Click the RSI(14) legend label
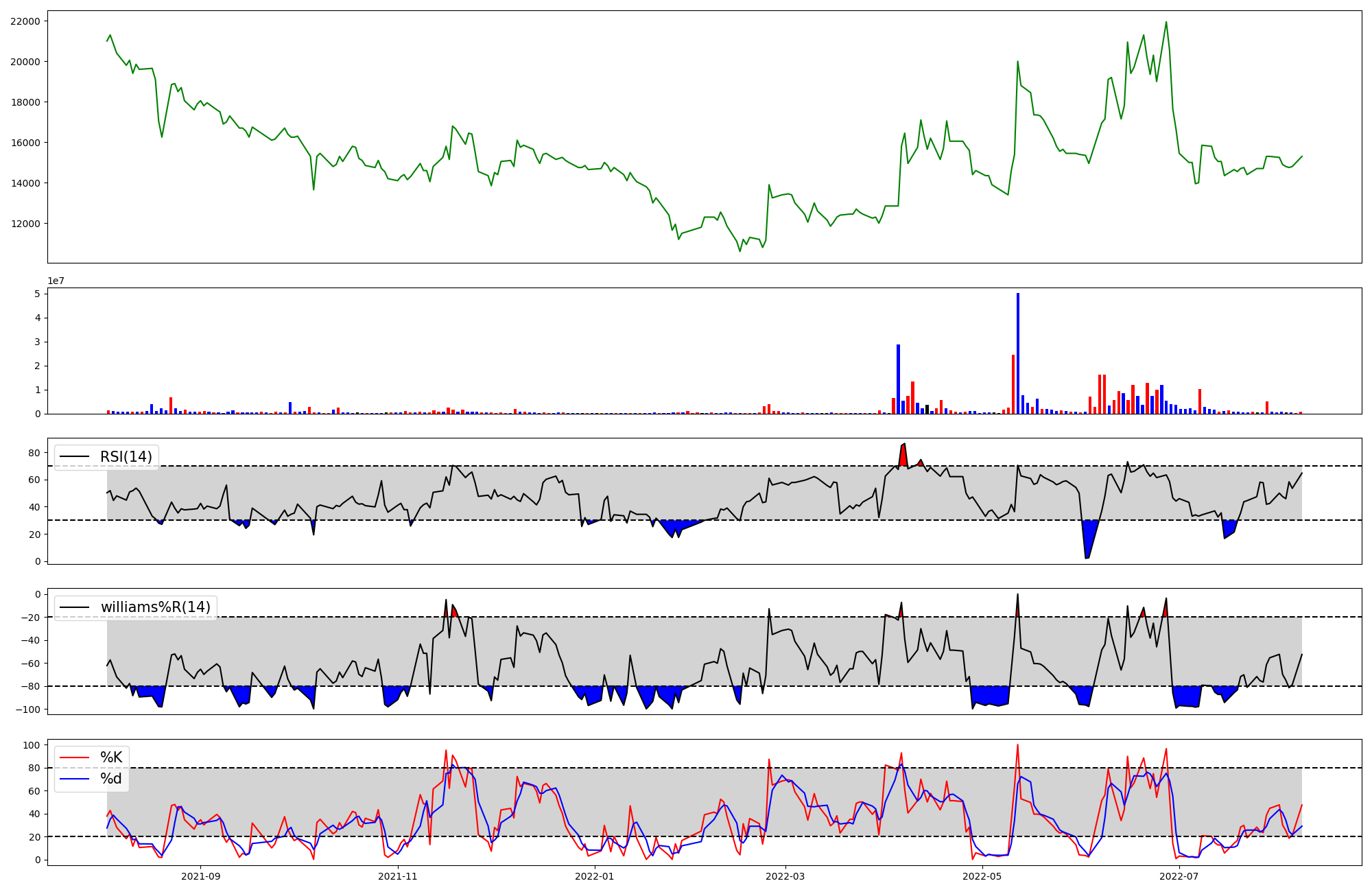The width and height of the screenshot is (1372, 892). (x=126, y=457)
